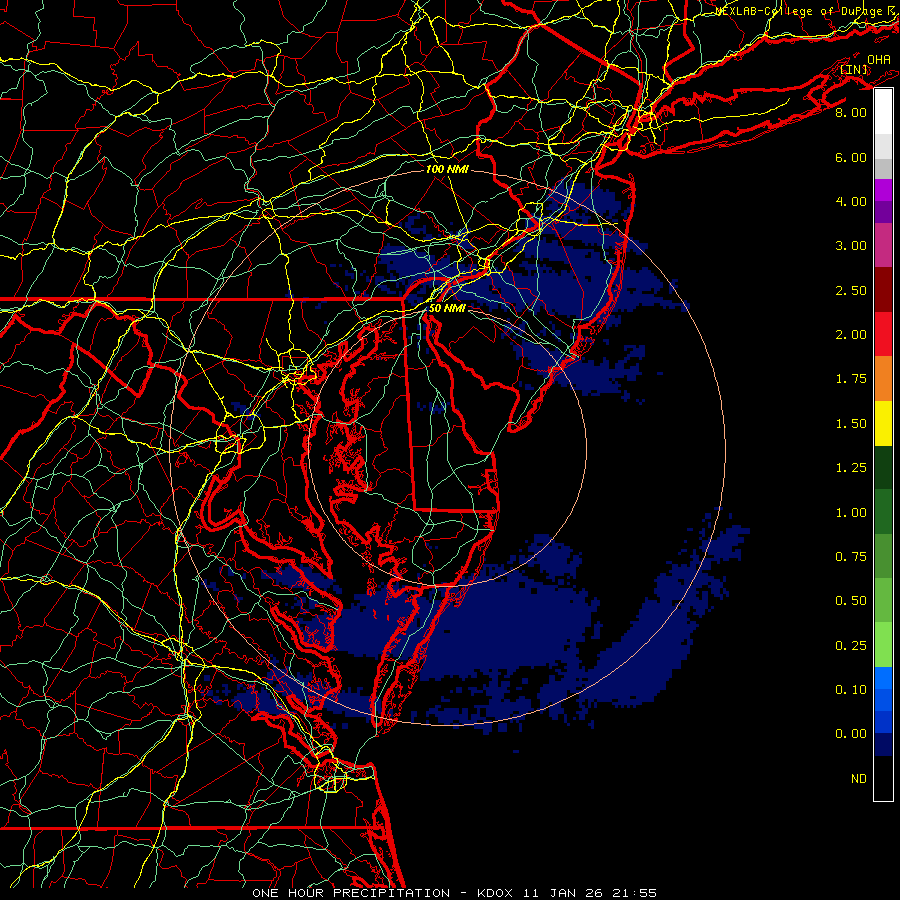Click the 1.25 legend value label
Image resolution: width=900 pixels, height=900 pixels.
pos(851,468)
